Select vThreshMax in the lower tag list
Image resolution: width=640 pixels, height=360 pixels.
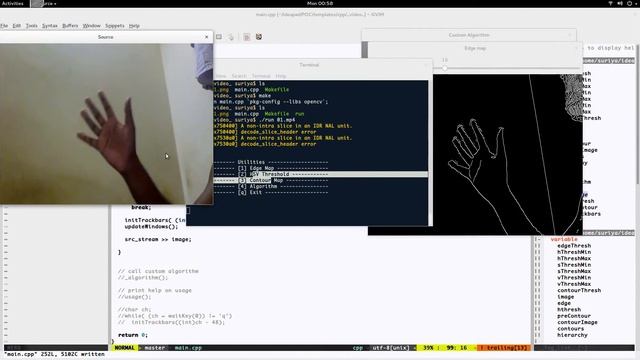[574, 284]
